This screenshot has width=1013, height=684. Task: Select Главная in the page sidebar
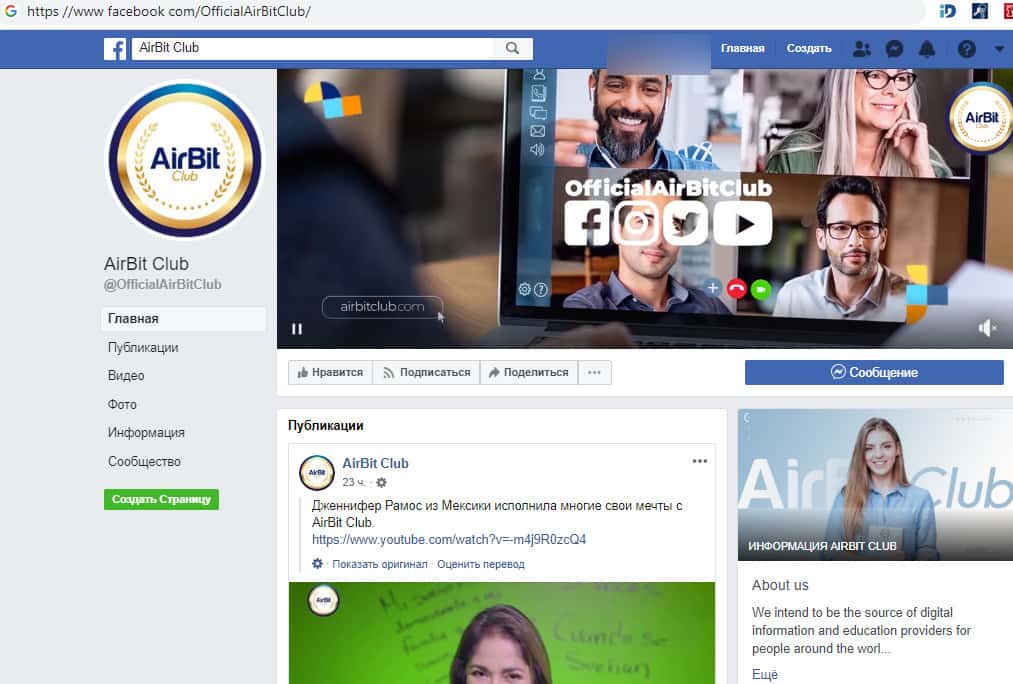coord(183,318)
